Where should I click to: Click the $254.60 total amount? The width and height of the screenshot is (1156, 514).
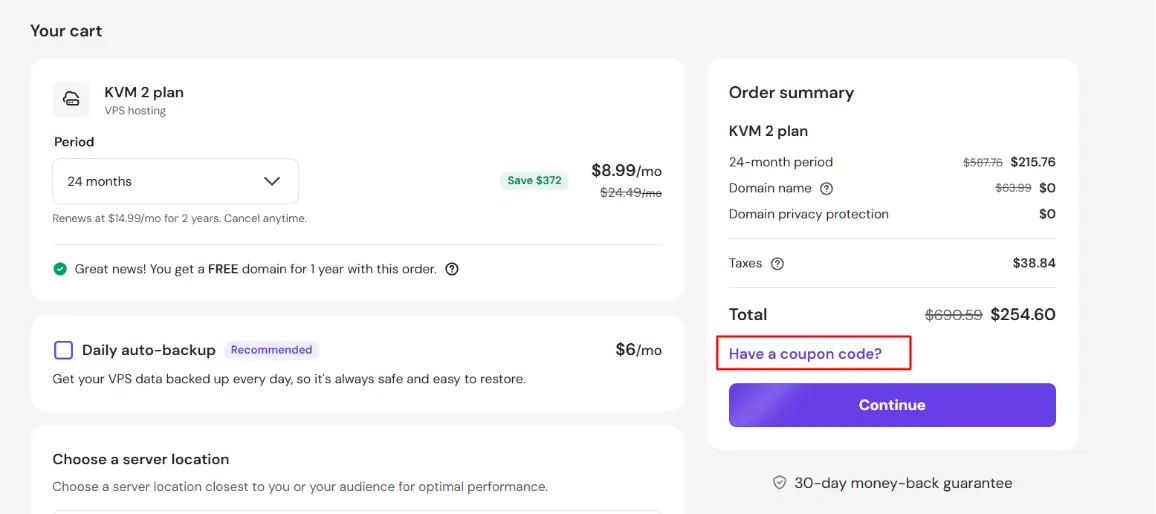coord(1023,314)
